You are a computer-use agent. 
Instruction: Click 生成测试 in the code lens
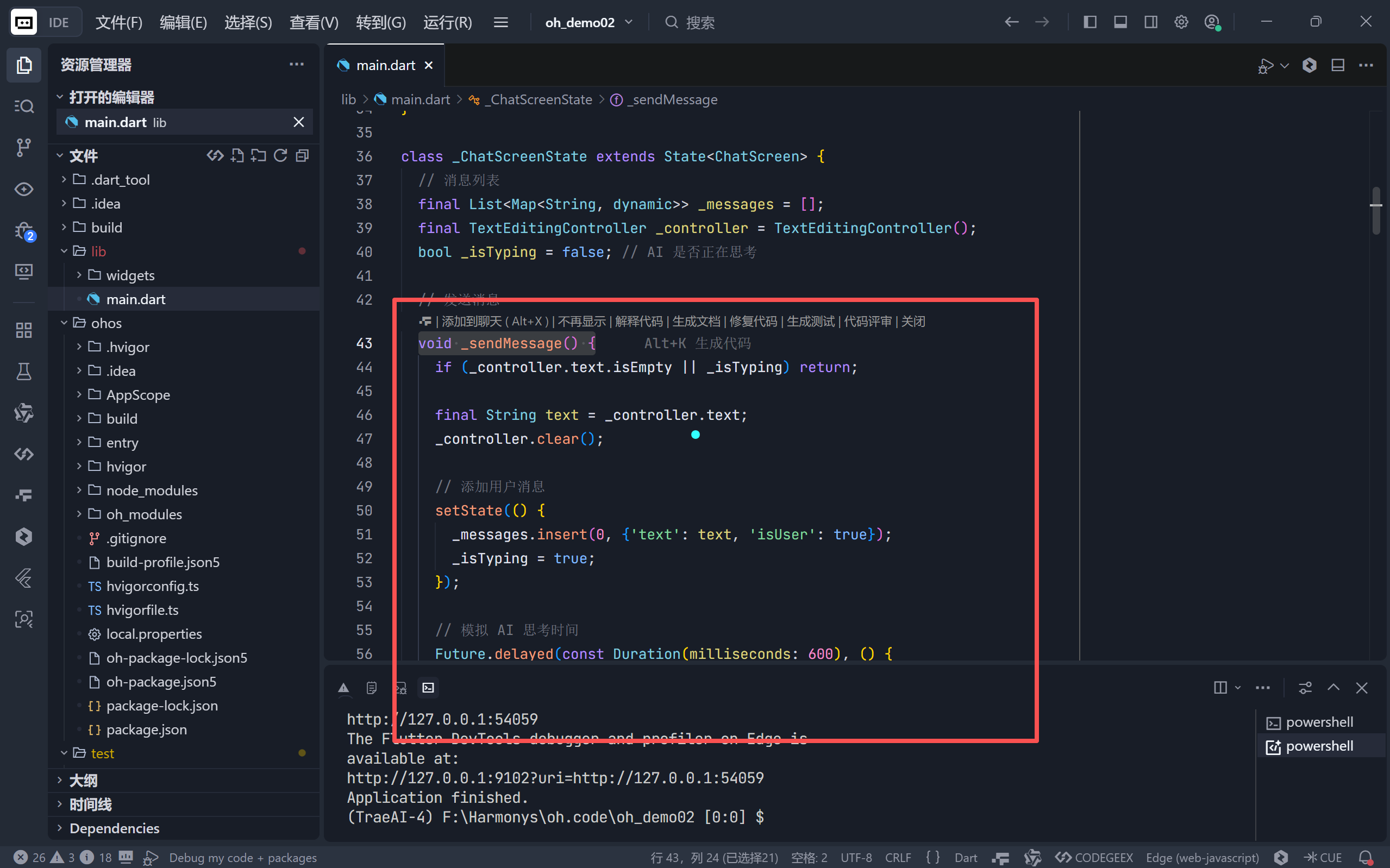coord(810,322)
